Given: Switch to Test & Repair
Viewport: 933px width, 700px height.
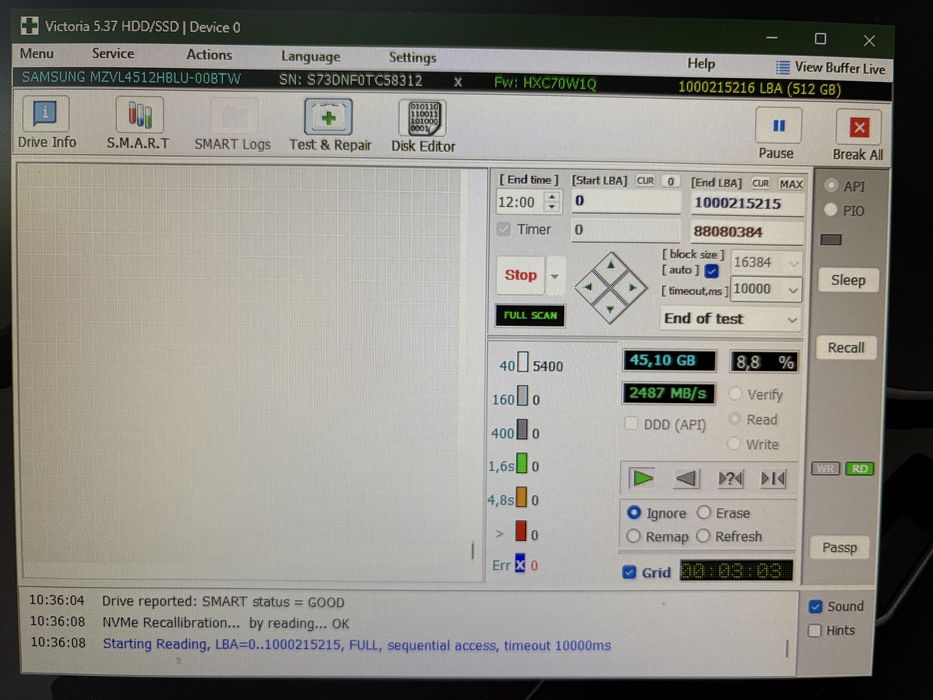Looking at the screenshot, I should tap(330, 124).
